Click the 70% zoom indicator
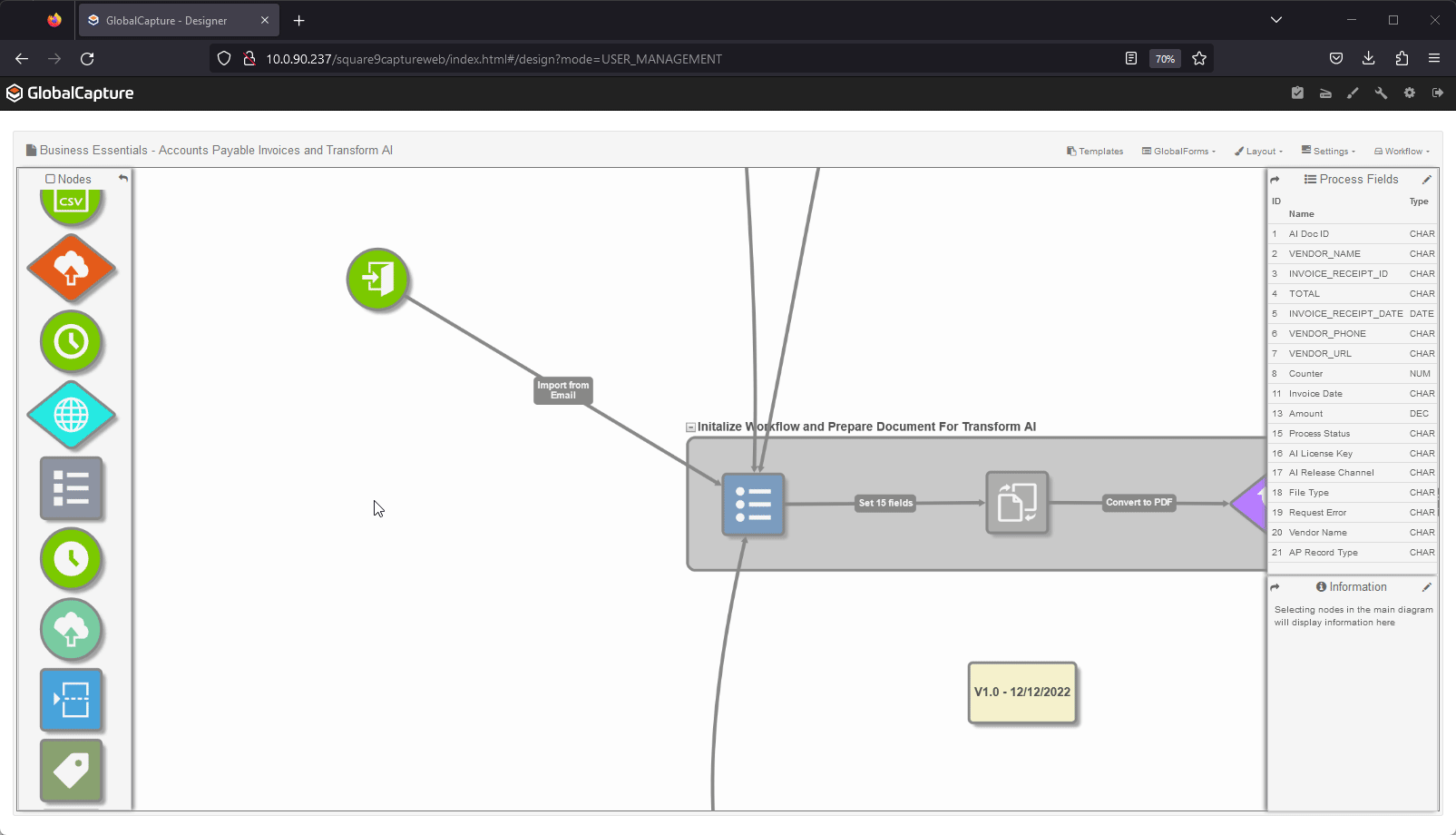This screenshot has width=1456, height=835. [x=1165, y=58]
